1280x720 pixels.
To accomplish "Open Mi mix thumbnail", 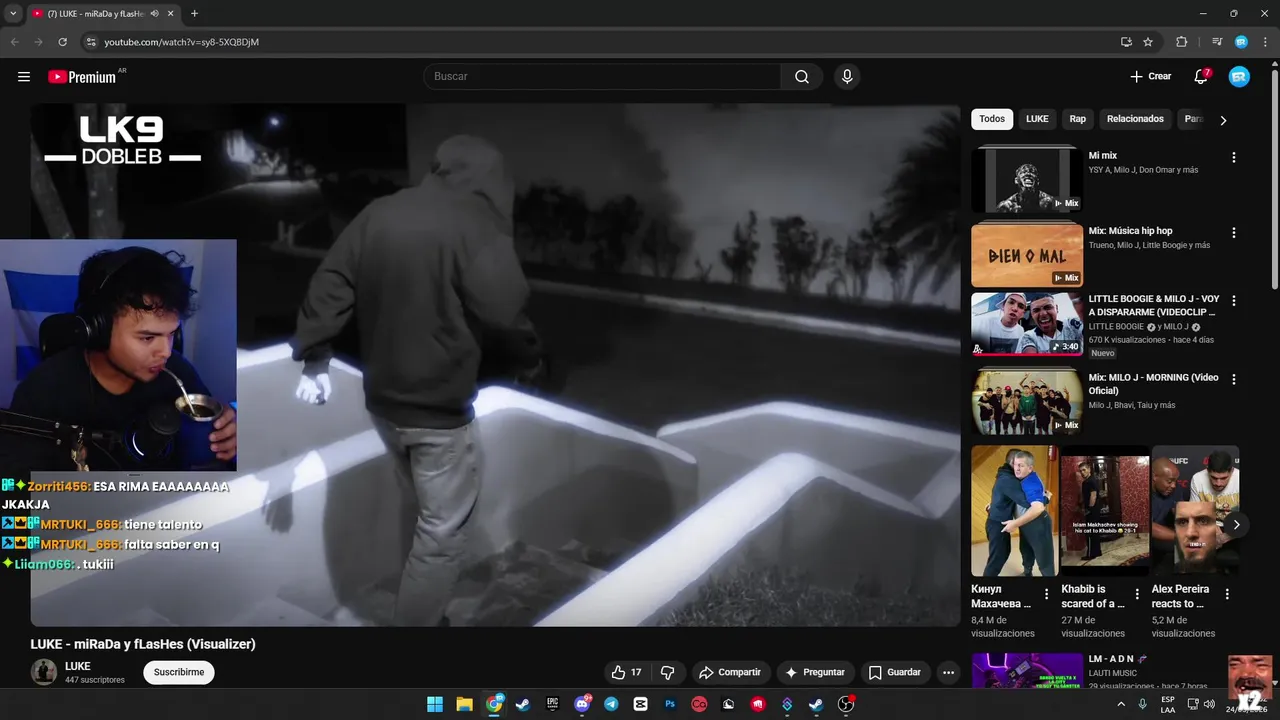I will [1027, 179].
